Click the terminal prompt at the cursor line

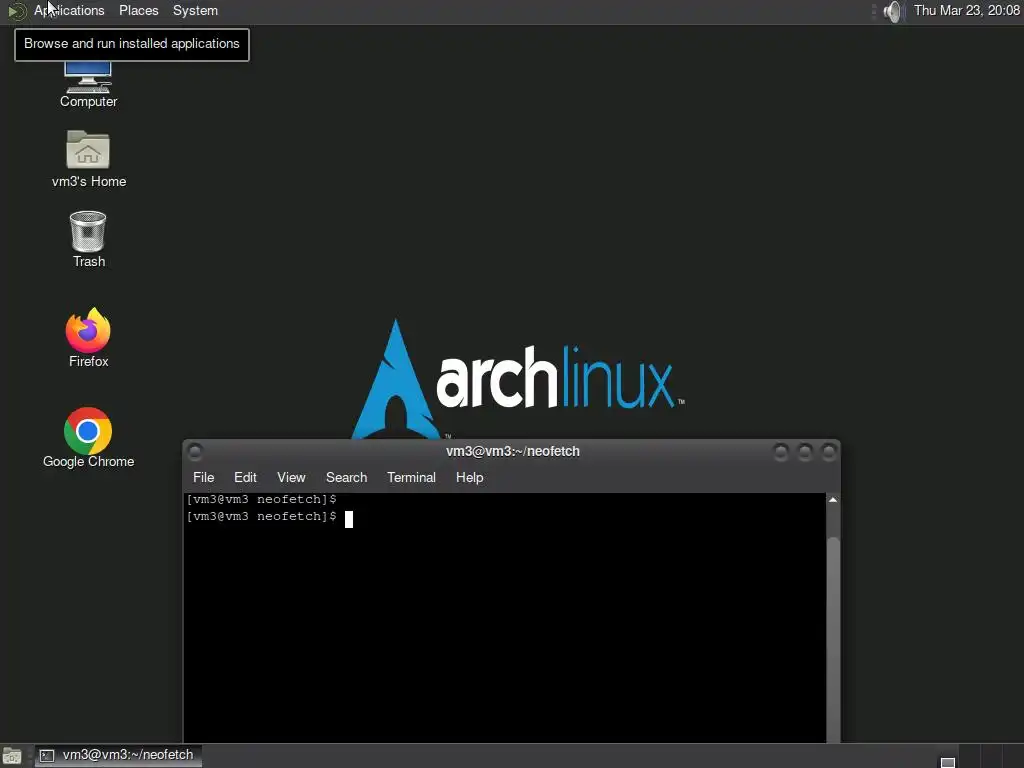pyautogui.click(x=269, y=517)
